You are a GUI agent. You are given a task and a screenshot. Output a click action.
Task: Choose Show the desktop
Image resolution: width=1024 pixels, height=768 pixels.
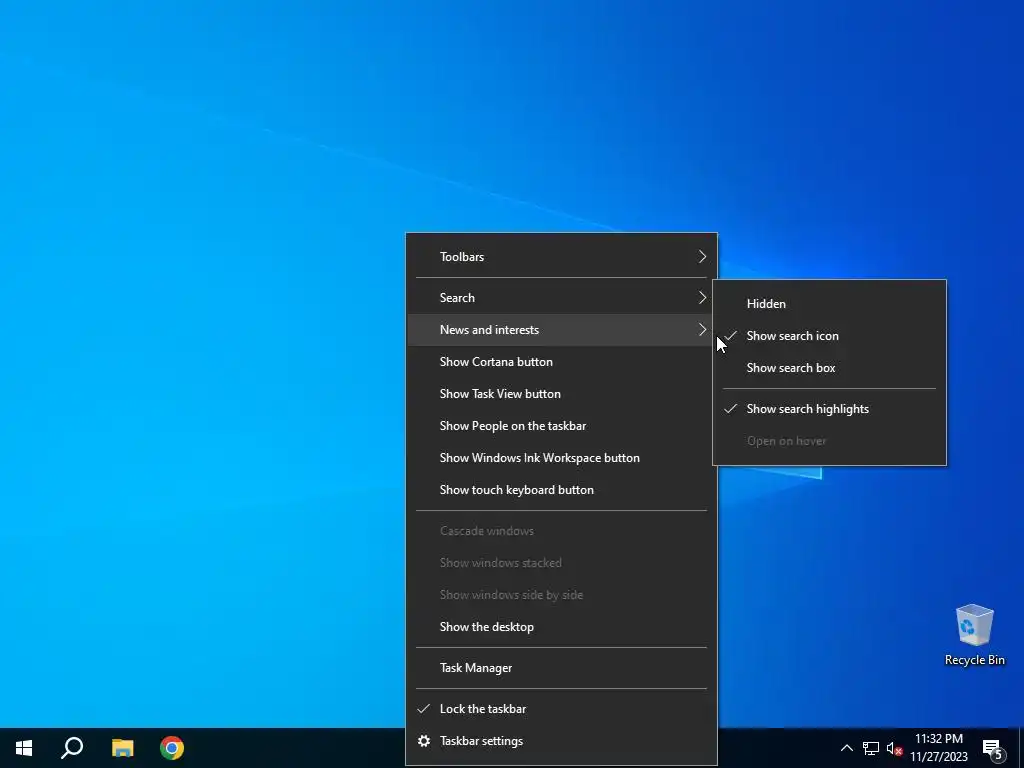[x=561, y=627]
